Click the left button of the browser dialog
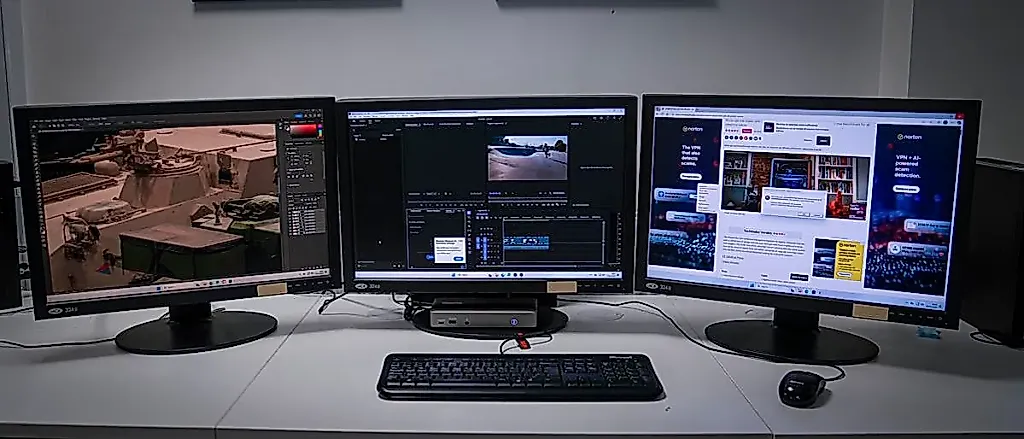This screenshot has width=1024, height=439. 804,215
